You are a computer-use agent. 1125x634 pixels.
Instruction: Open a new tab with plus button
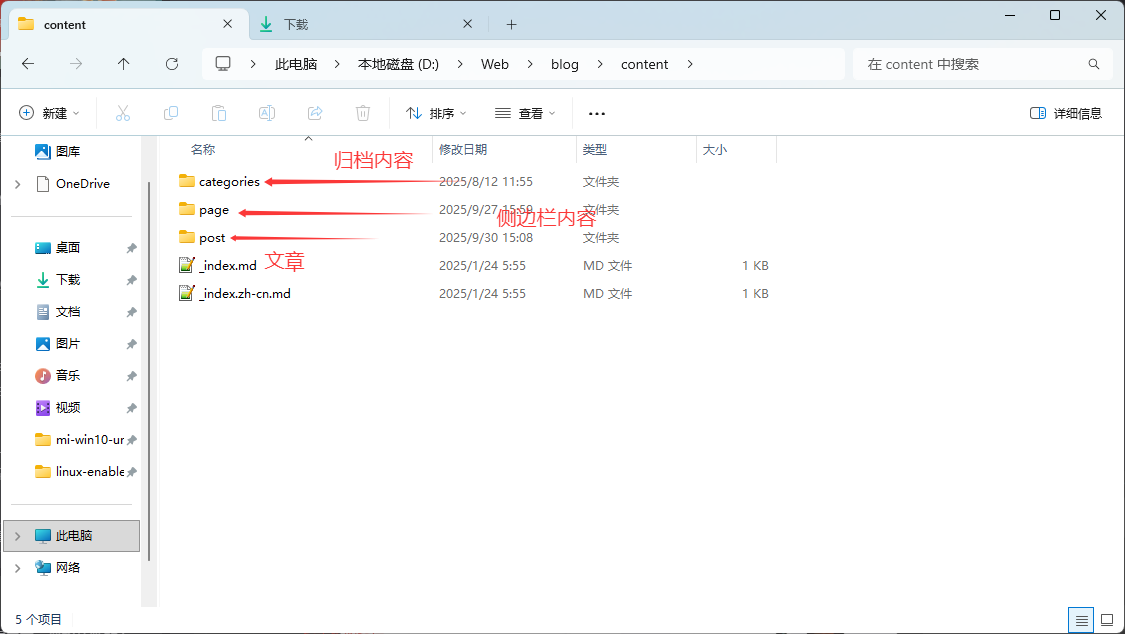click(x=511, y=24)
